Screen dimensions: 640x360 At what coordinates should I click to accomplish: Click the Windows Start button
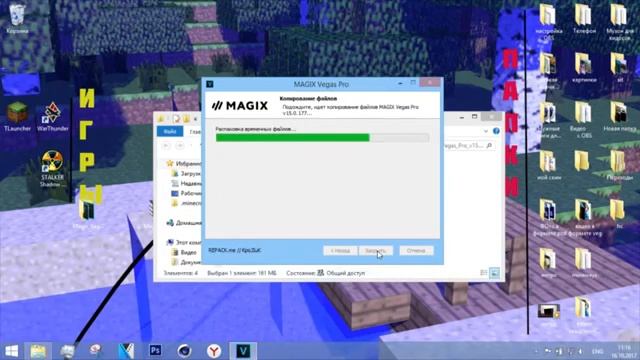tap(11, 351)
